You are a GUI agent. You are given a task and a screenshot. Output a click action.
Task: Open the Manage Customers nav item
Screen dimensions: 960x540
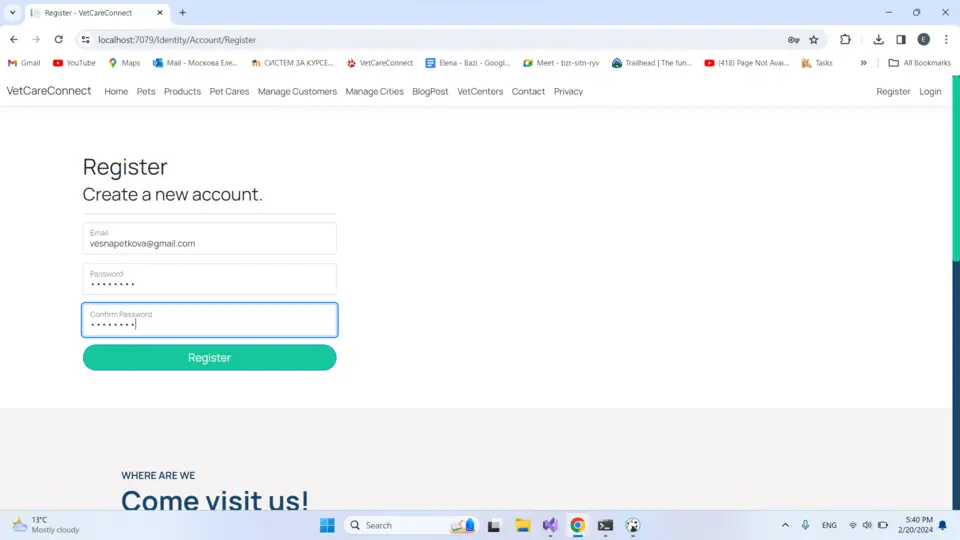pyautogui.click(x=297, y=91)
